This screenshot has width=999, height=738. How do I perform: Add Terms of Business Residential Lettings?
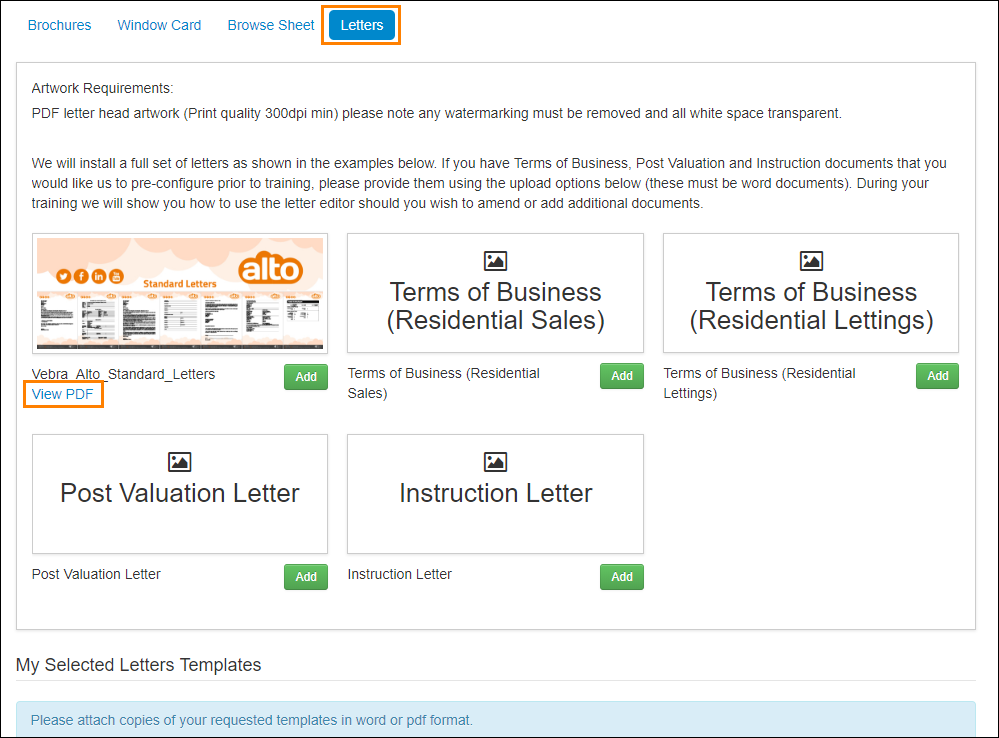937,376
